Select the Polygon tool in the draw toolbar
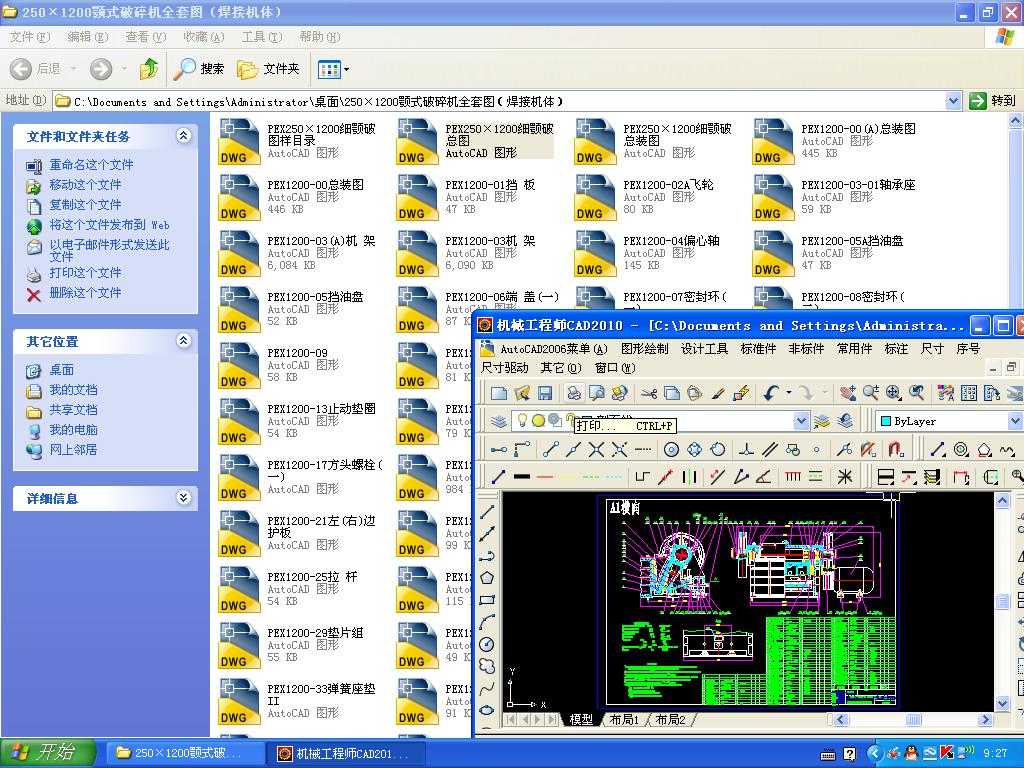 [x=487, y=578]
